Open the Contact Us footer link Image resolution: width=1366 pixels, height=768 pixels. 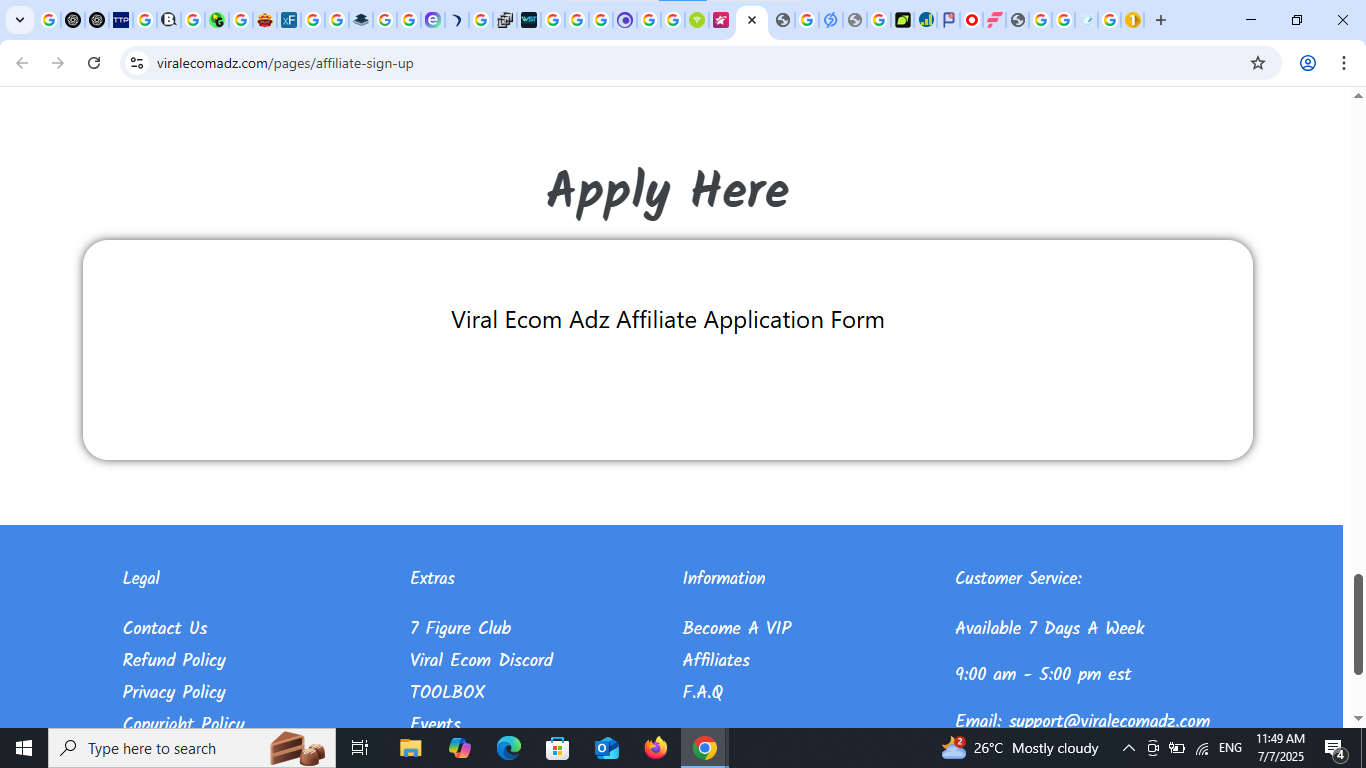(x=165, y=628)
